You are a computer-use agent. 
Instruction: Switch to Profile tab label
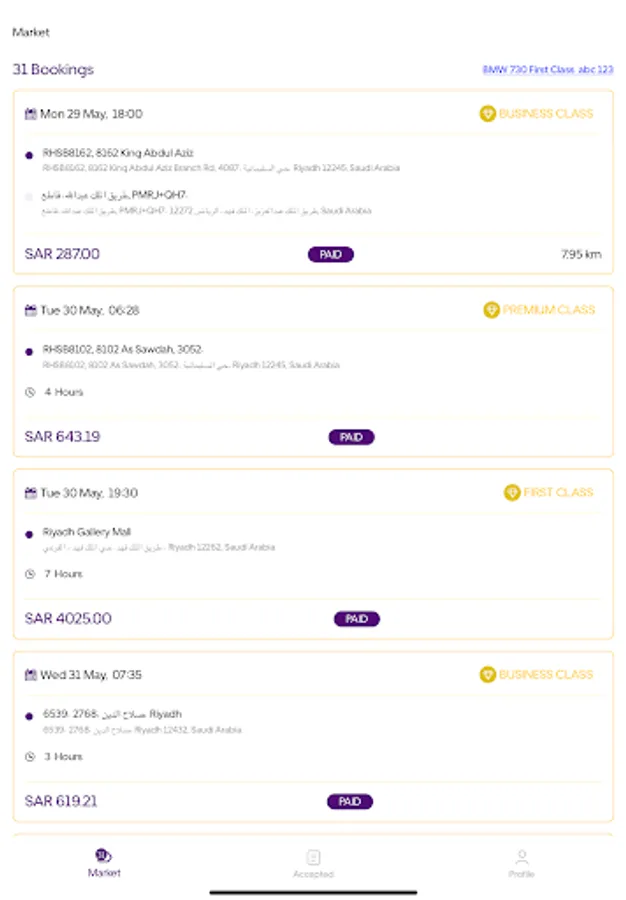tap(521, 874)
